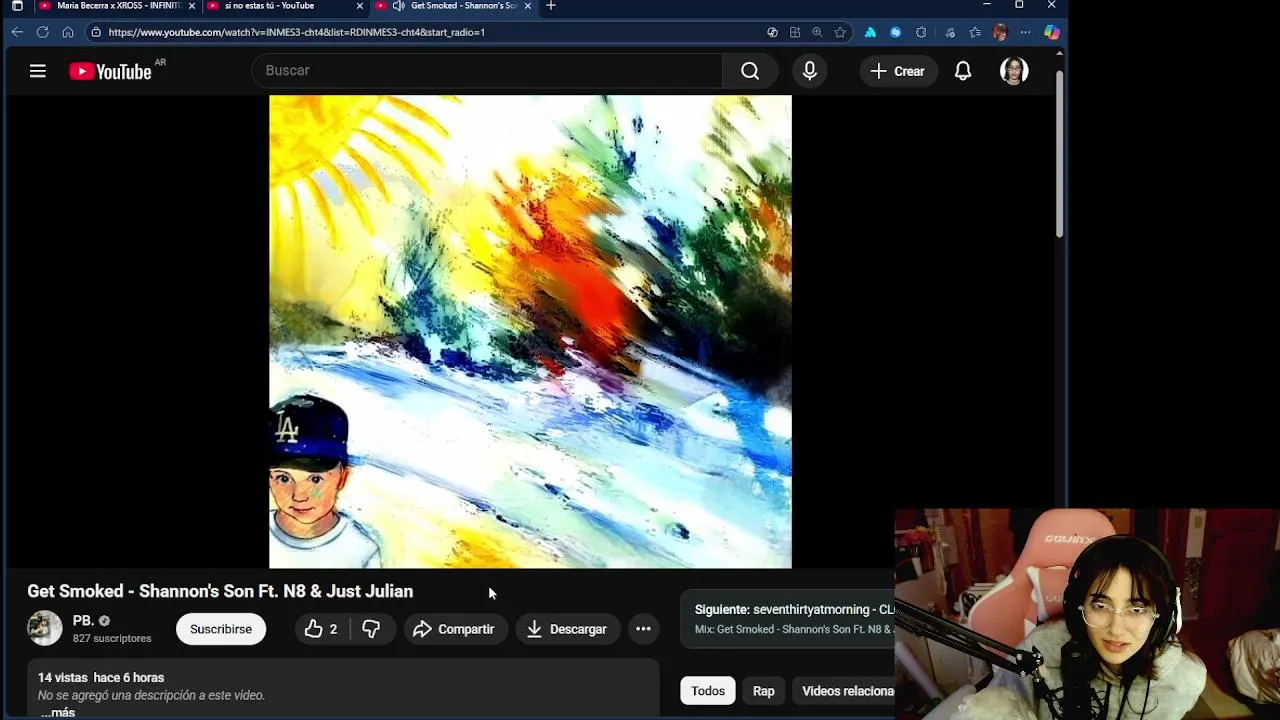Open the teal A extension icon
The width and height of the screenshot is (1280, 720).
pyautogui.click(x=870, y=32)
